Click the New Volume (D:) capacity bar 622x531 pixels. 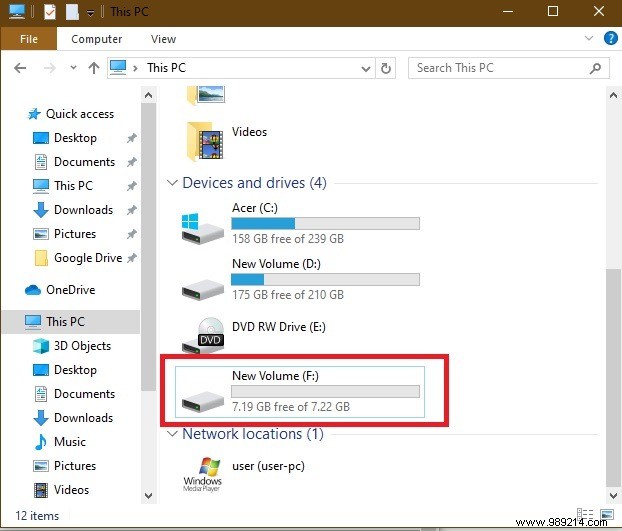coord(325,280)
